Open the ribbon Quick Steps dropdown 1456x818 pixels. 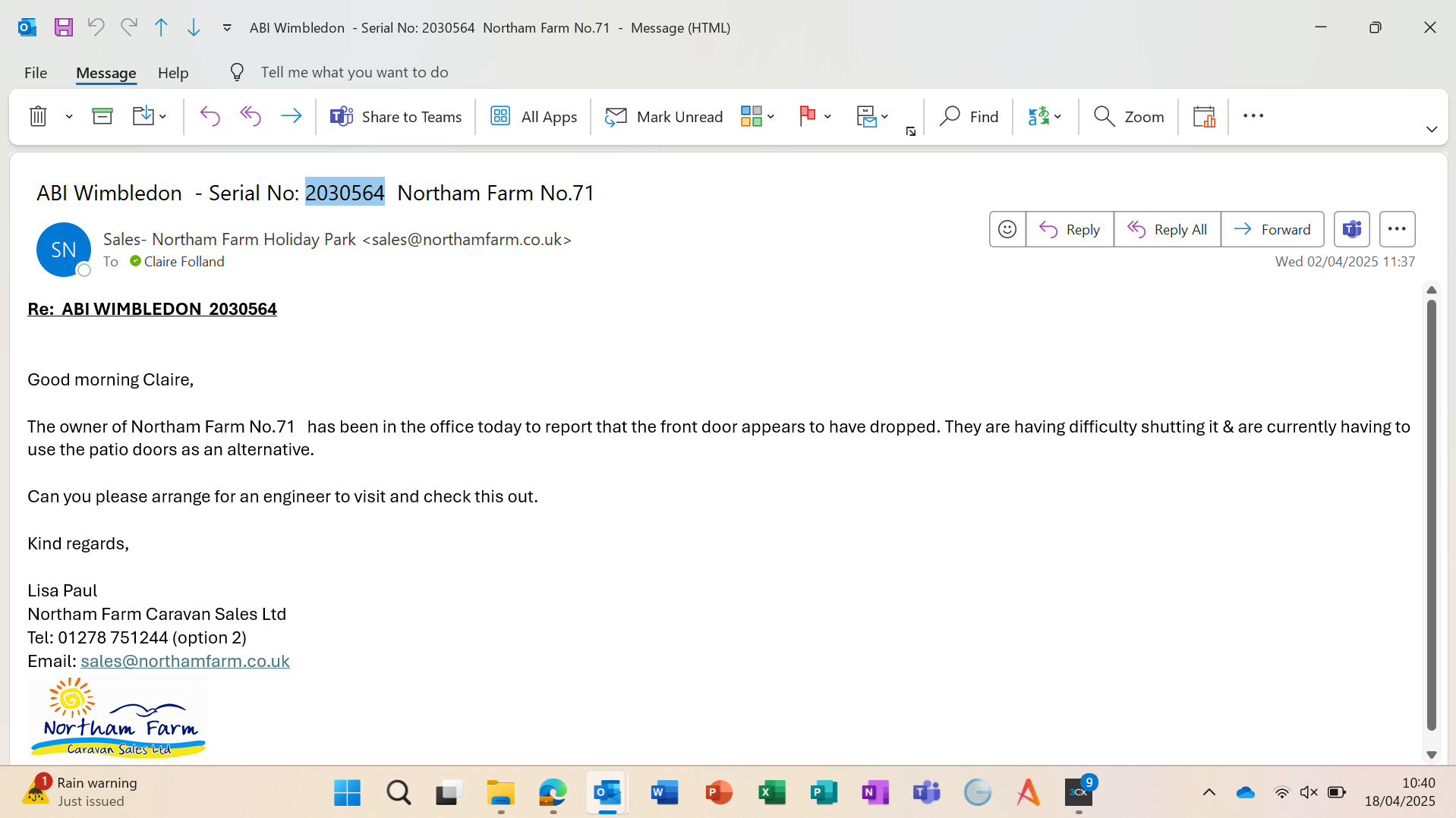[872, 116]
